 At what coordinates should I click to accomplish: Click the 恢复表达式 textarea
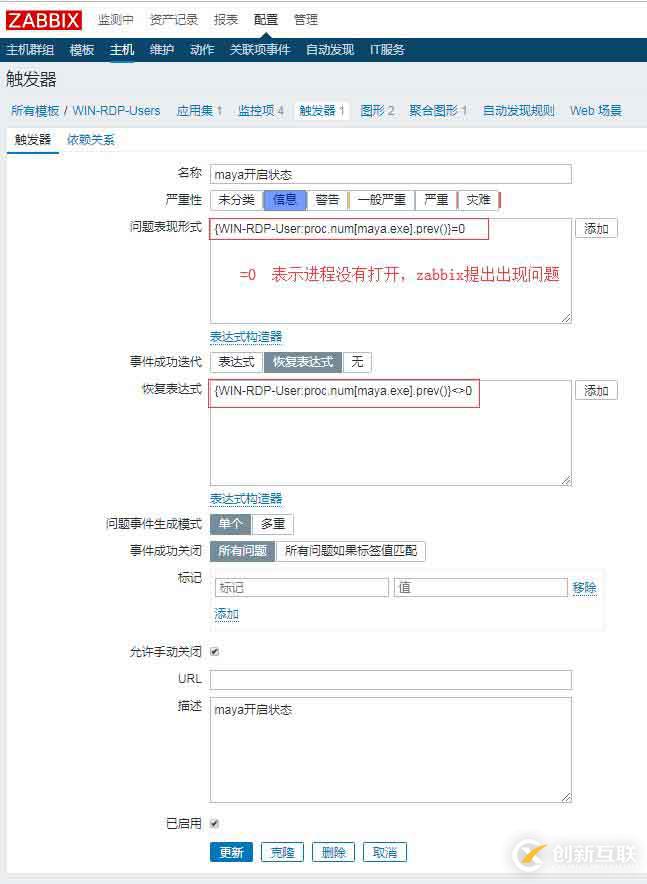pos(391,433)
